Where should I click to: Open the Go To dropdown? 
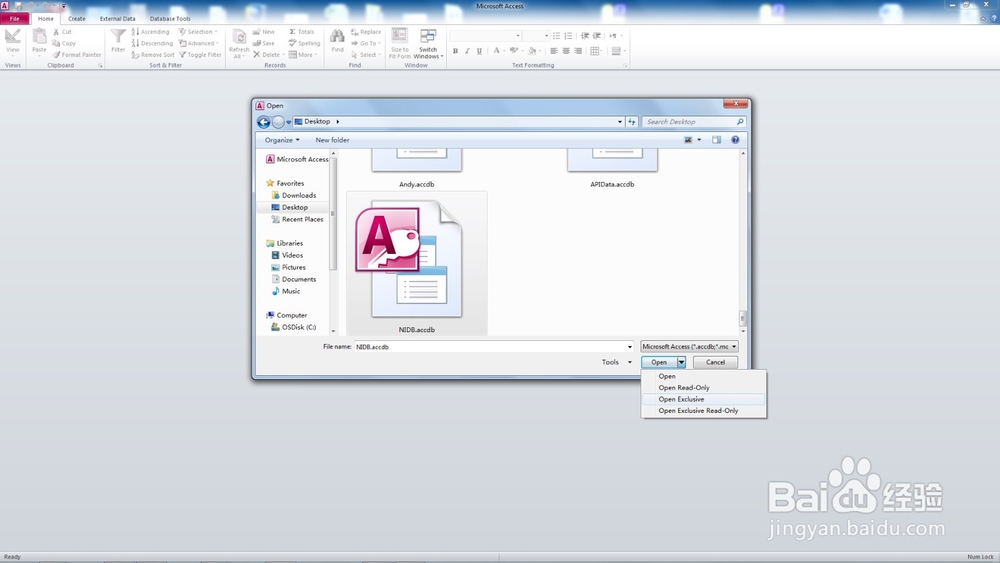(x=366, y=43)
